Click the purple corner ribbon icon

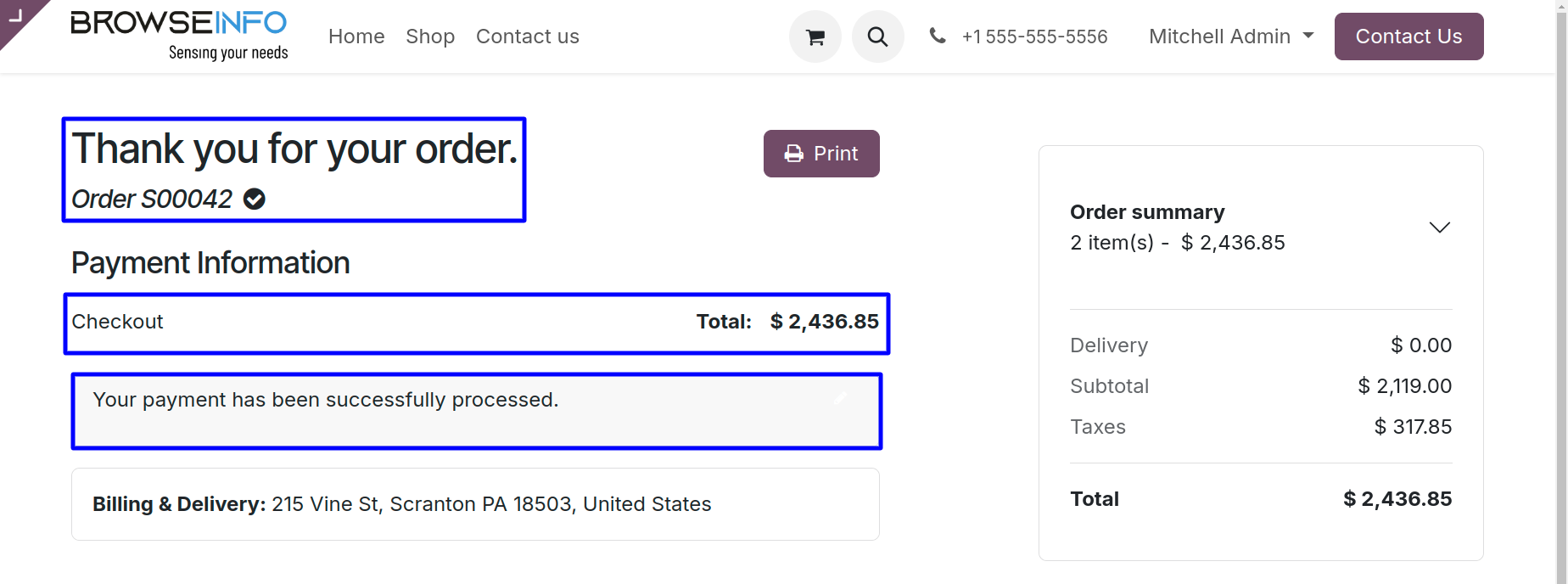pos(19,19)
